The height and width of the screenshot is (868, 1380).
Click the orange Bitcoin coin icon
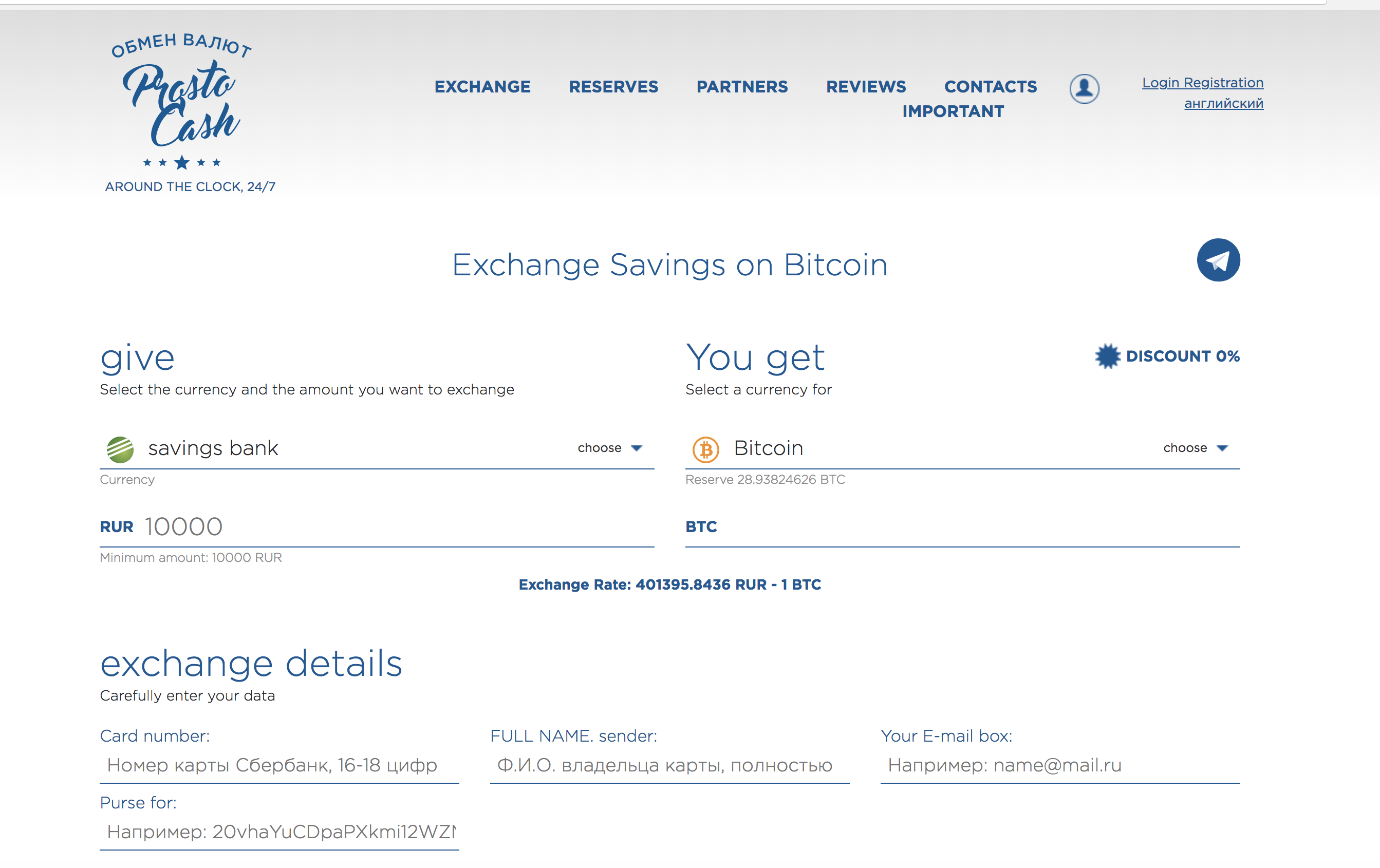click(x=705, y=449)
